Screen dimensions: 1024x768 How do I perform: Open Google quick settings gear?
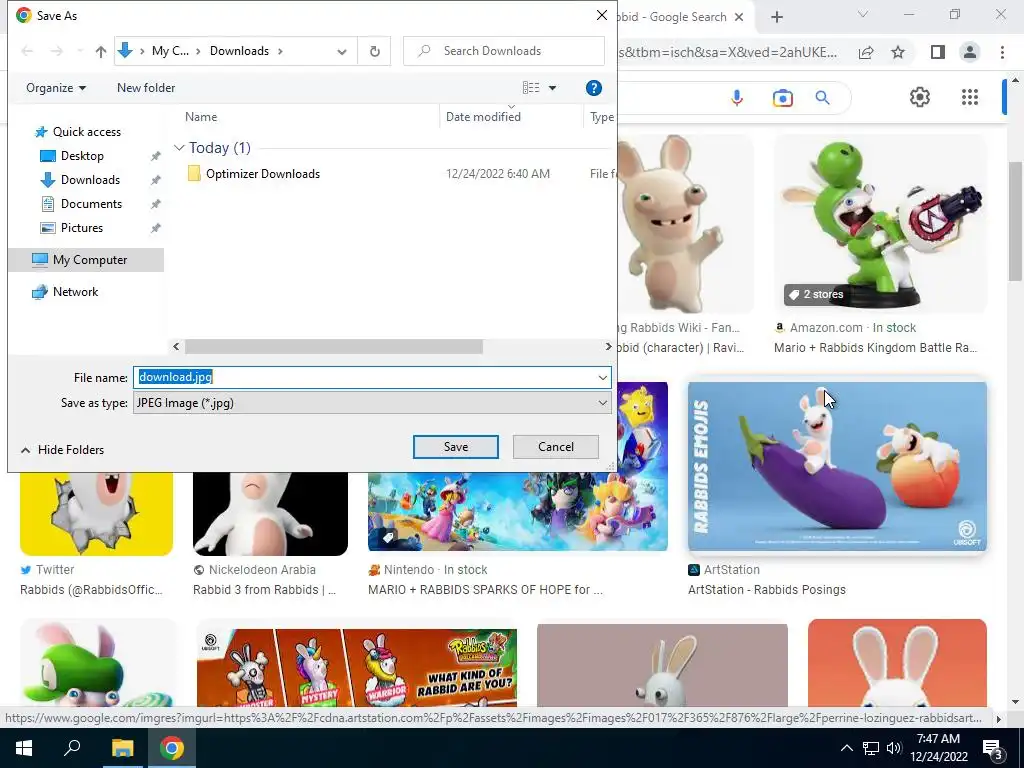coord(920,97)
